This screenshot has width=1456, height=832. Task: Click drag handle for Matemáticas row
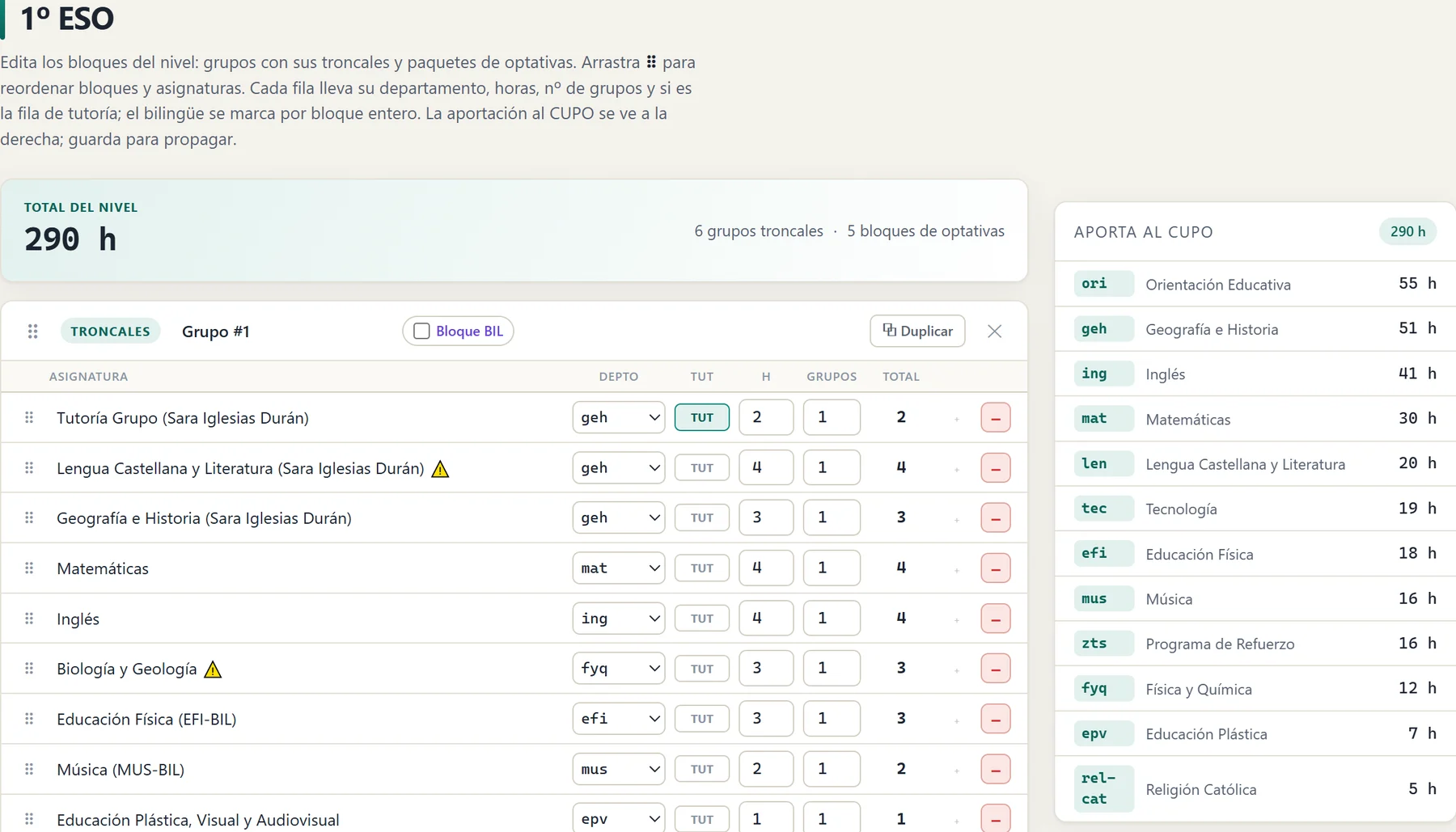coord(29,568)
